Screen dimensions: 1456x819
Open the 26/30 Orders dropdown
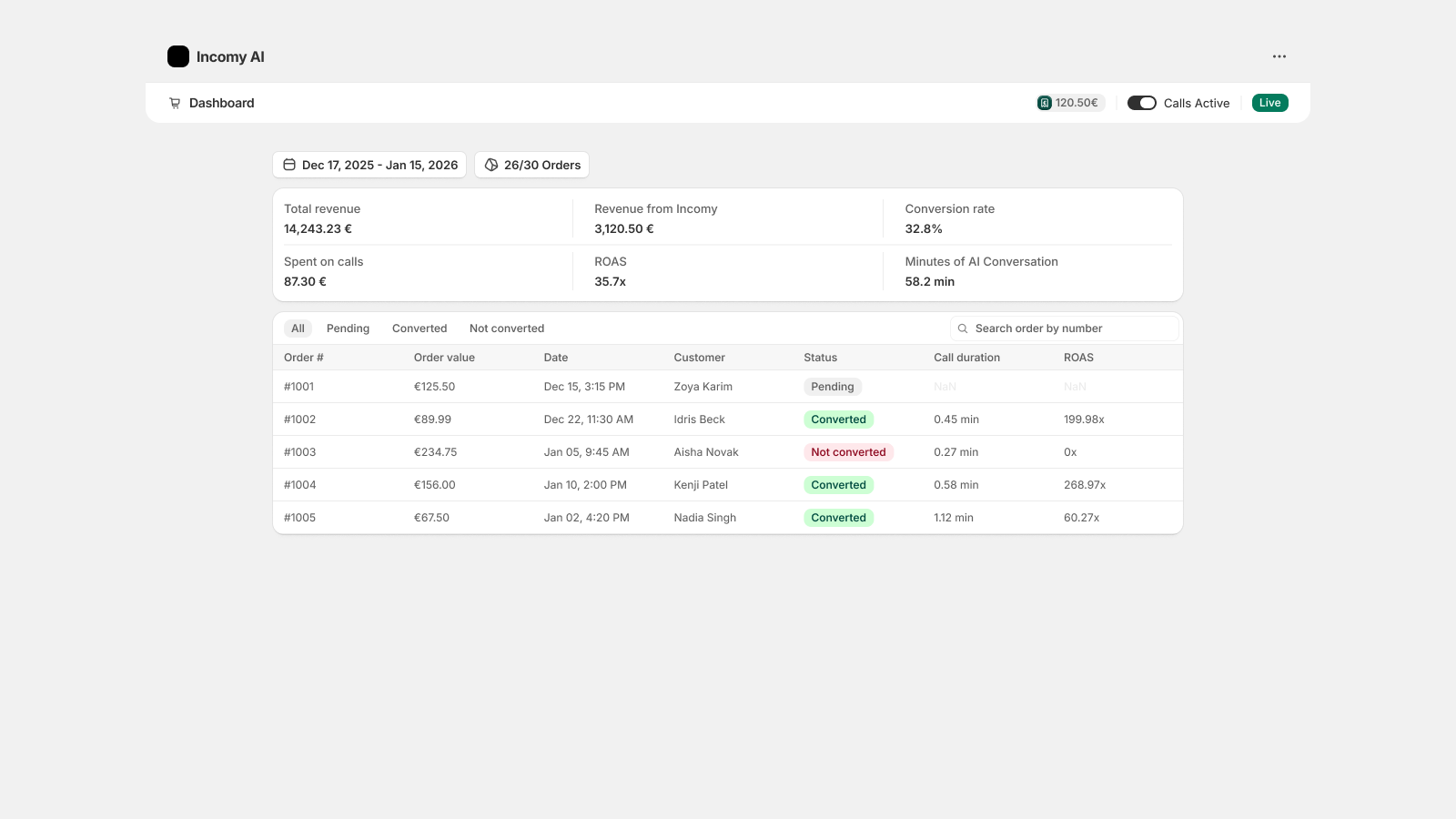[x=531, y=165]
